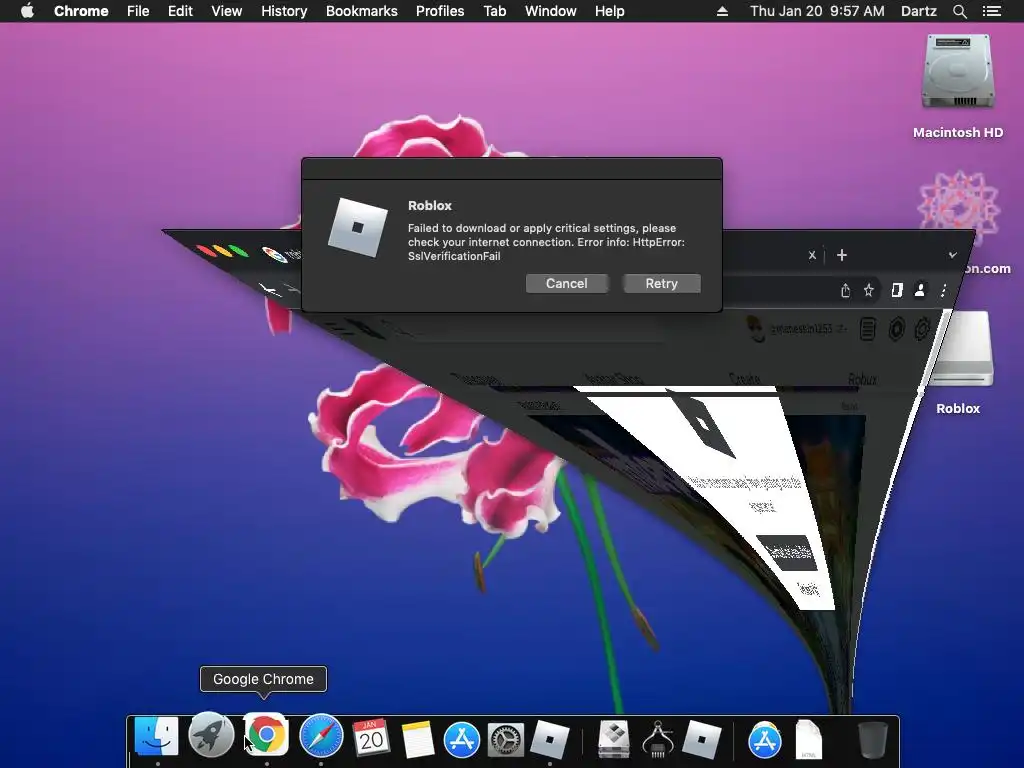This screenshot has width=1024, height=768.
Task: Open Finder from the Dock
Action: click(x=156, y=737)
